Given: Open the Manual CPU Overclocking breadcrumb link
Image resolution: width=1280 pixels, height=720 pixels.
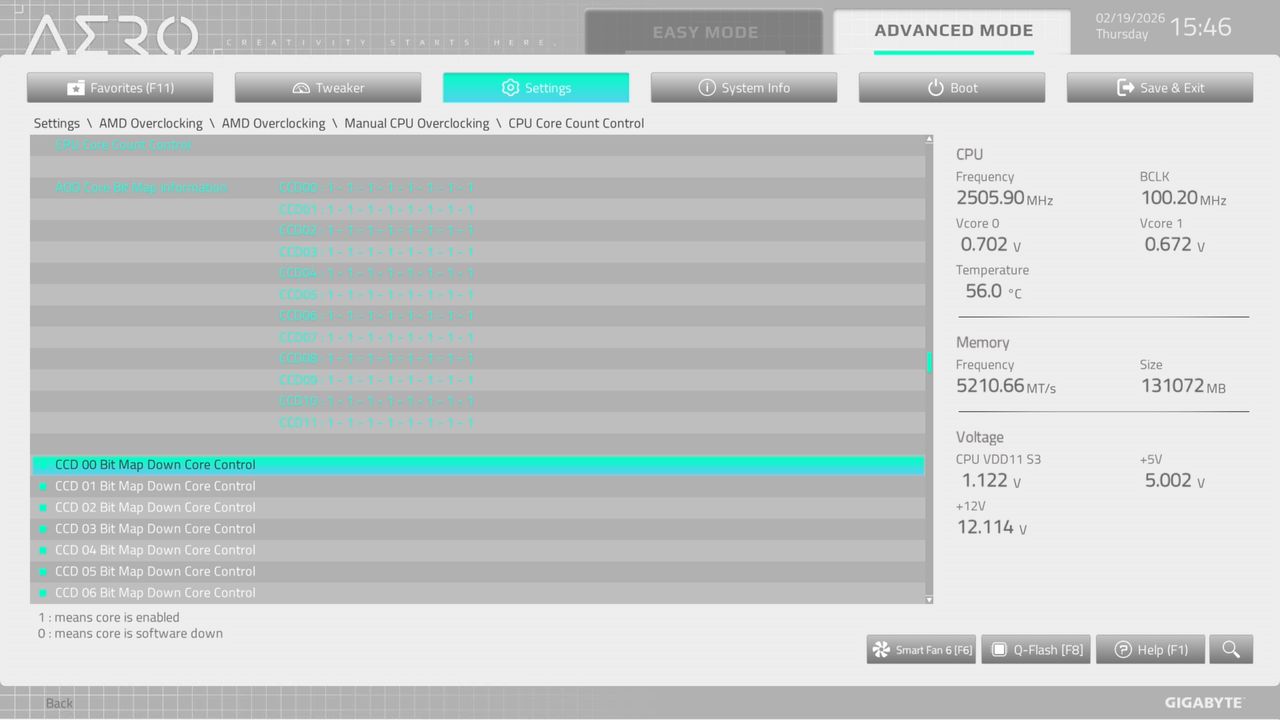Looking at the screenshot, I should point(417,123).
